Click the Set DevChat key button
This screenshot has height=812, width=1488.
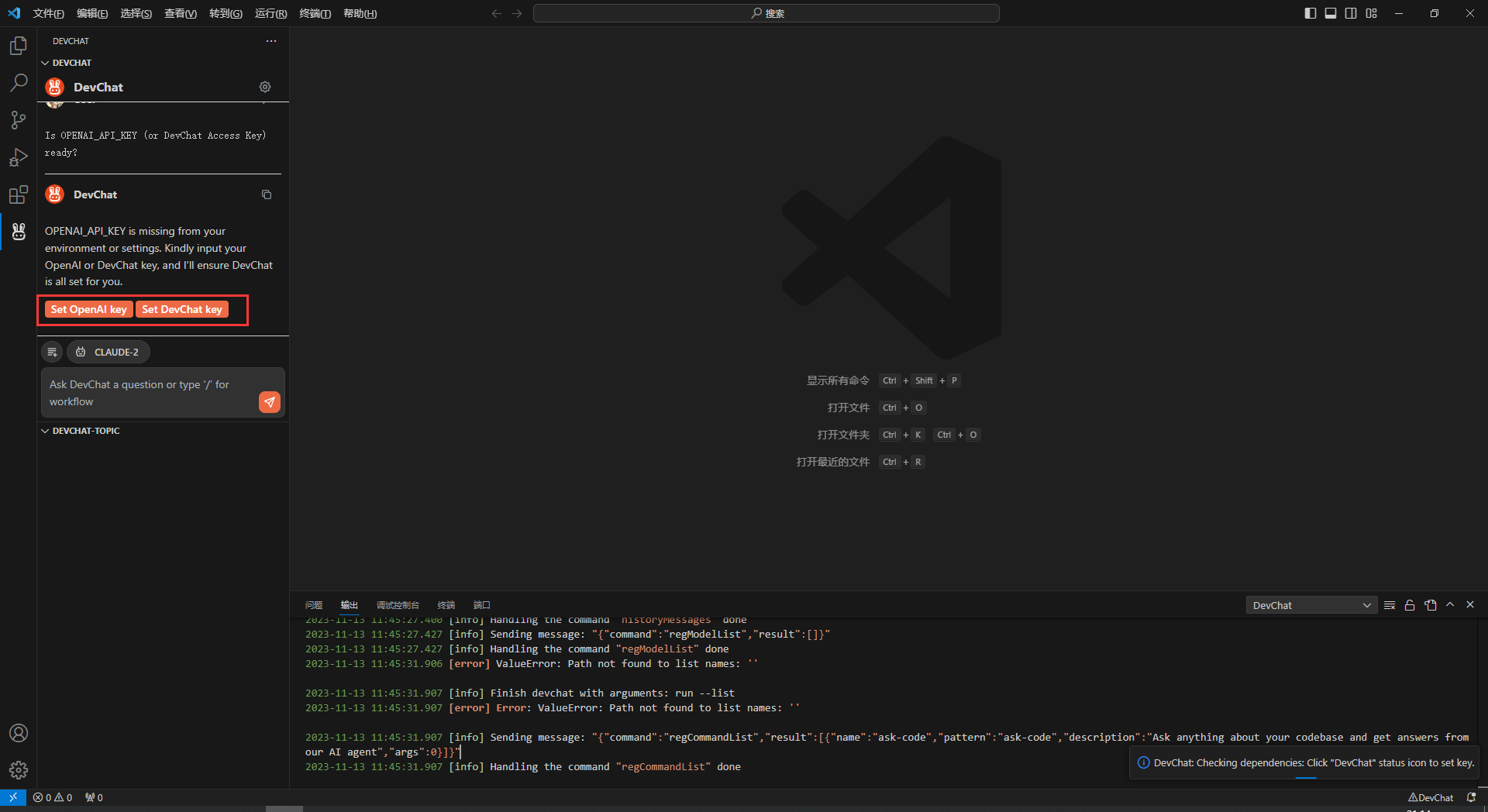click(182, 309)
